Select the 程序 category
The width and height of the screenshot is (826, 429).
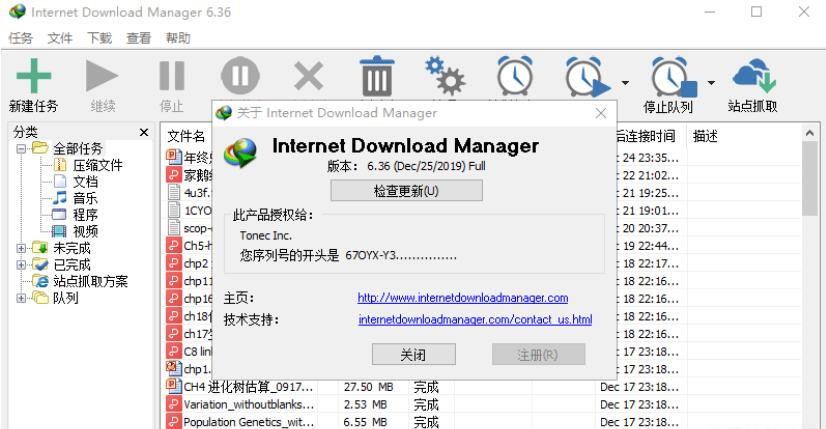(85, 215)
